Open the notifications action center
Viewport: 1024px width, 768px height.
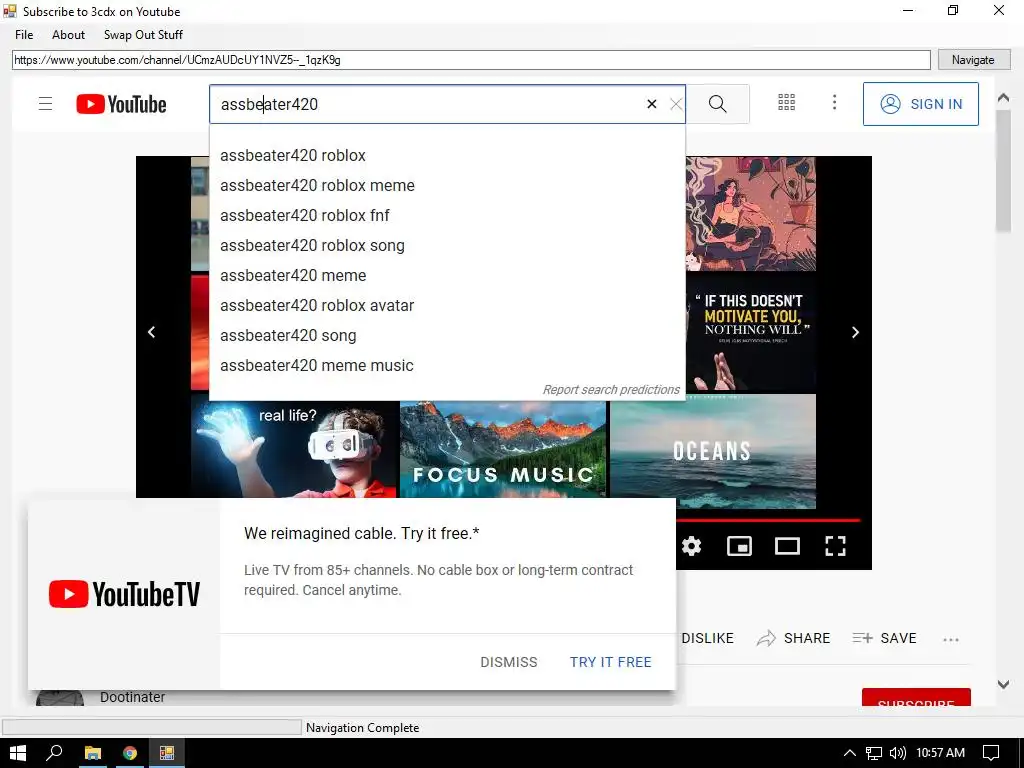(991, 753)
